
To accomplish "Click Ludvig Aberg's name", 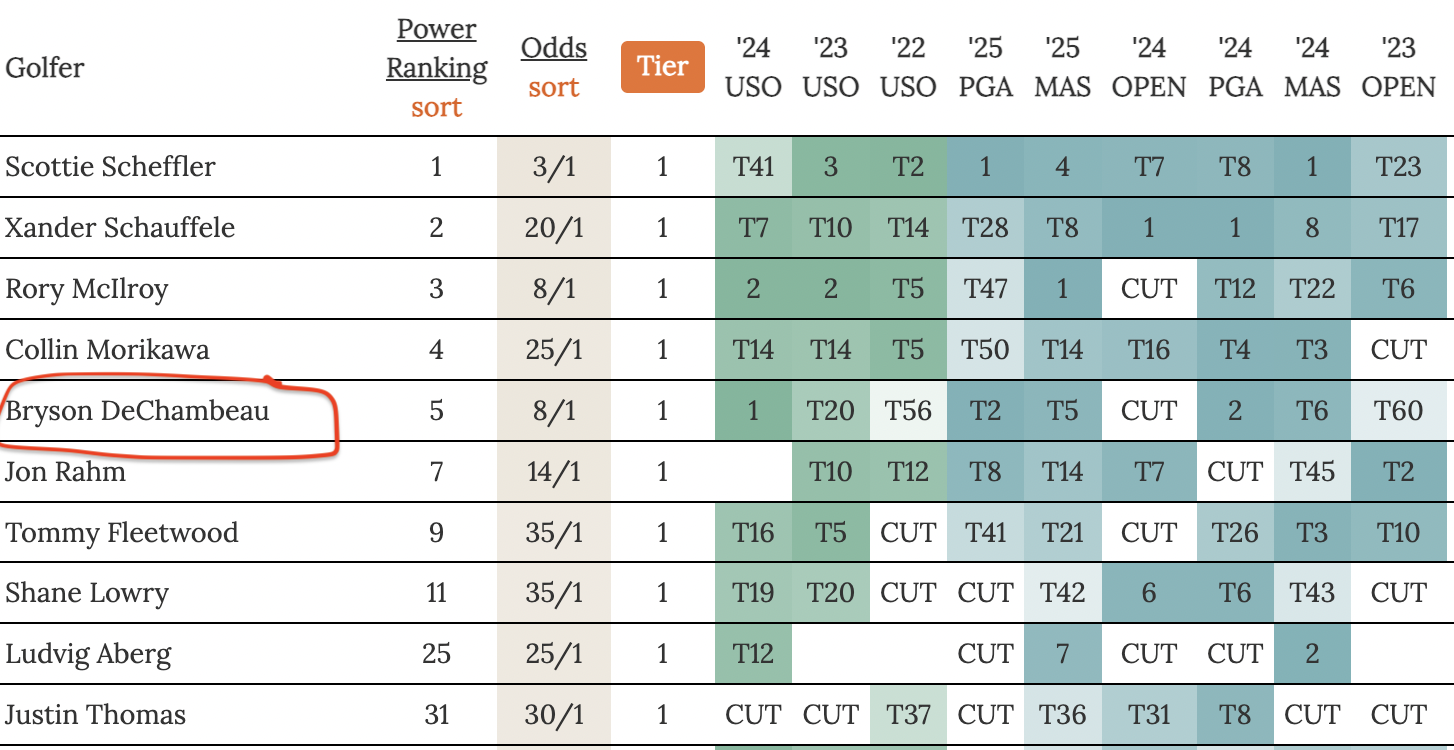I will click(x=89, y=654).
